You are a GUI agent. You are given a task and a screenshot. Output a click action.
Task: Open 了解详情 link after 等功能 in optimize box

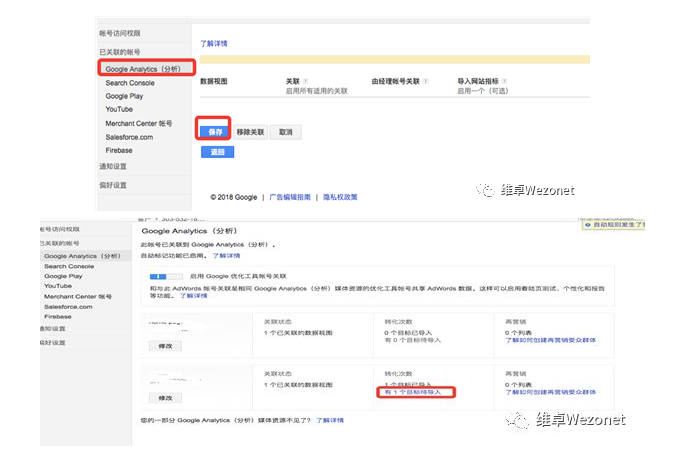(194, 296)
